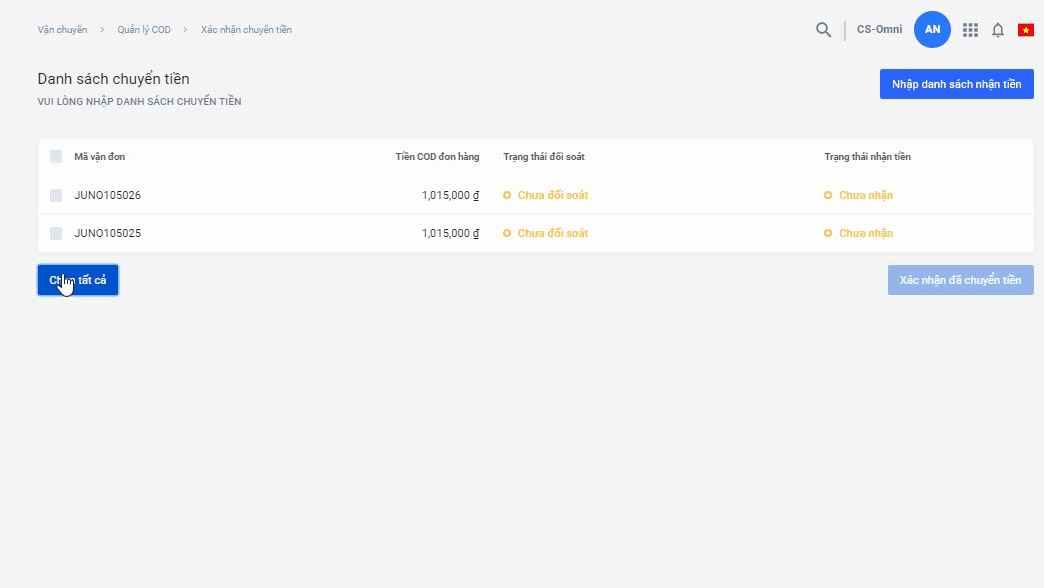The image size is (1044, 588).
Task: Click Chưa đối soát status of JUNO105025
Action: (552, 233)
